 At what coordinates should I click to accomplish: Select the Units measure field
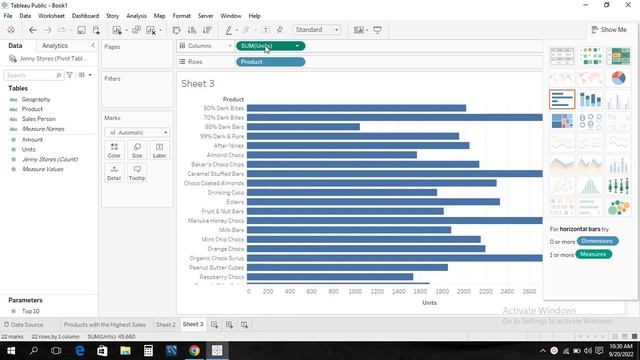29,149
